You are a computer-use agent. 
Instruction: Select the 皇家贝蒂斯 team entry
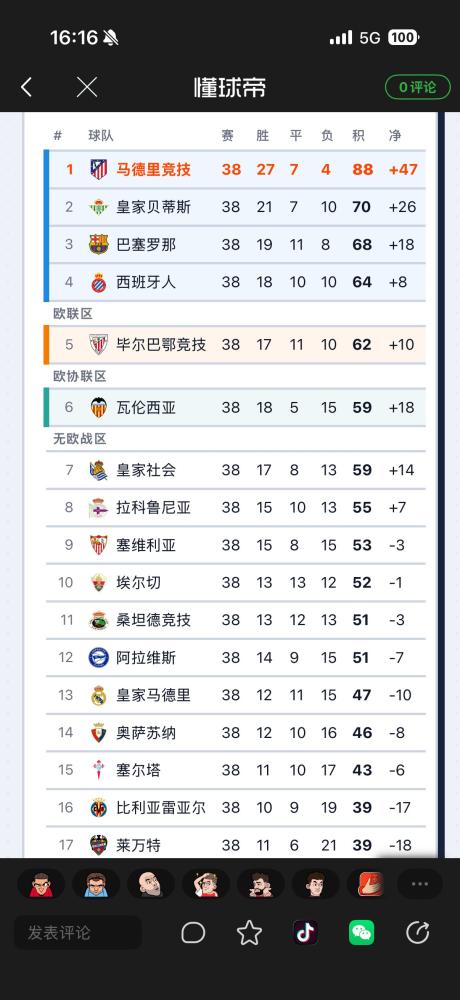pos(236,207)
